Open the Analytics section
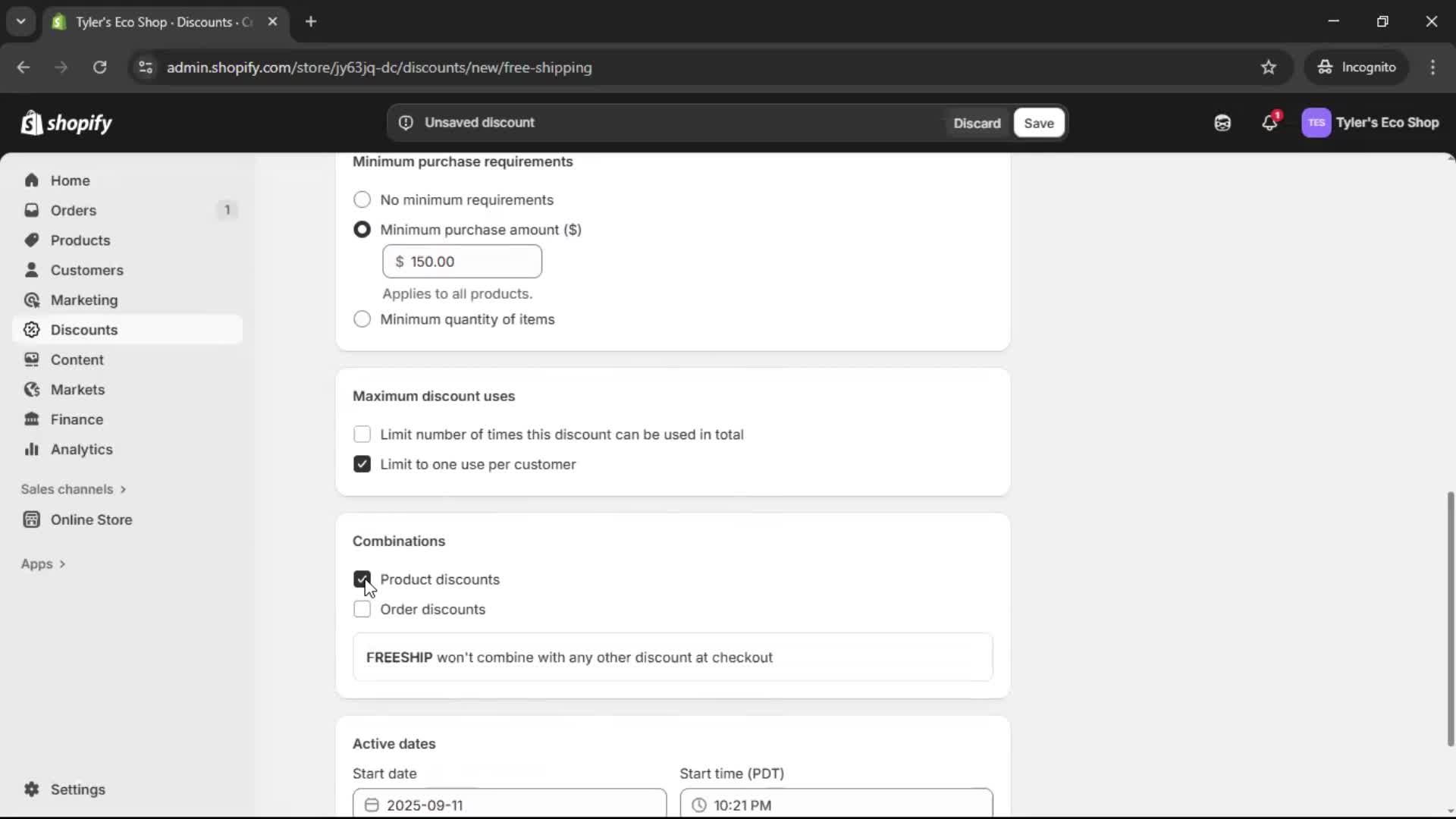 80,449
